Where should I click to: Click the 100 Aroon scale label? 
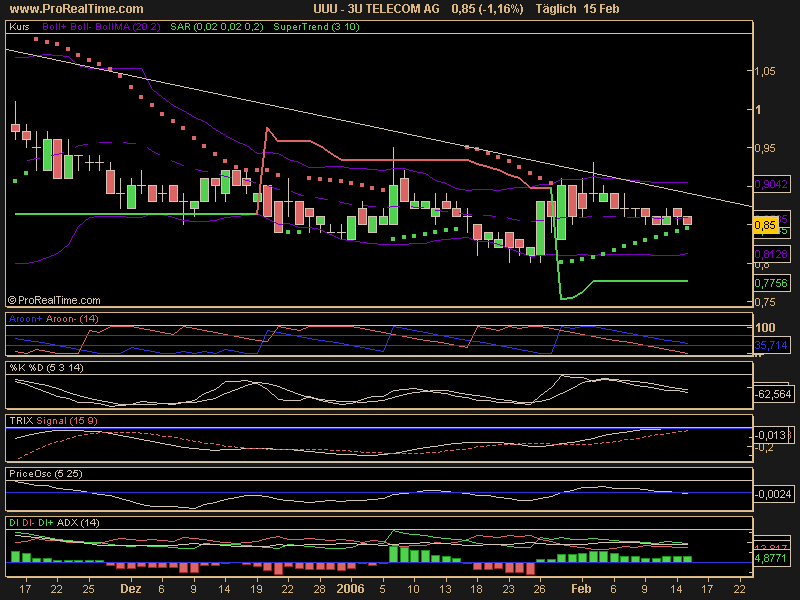(x=765, y=328)
